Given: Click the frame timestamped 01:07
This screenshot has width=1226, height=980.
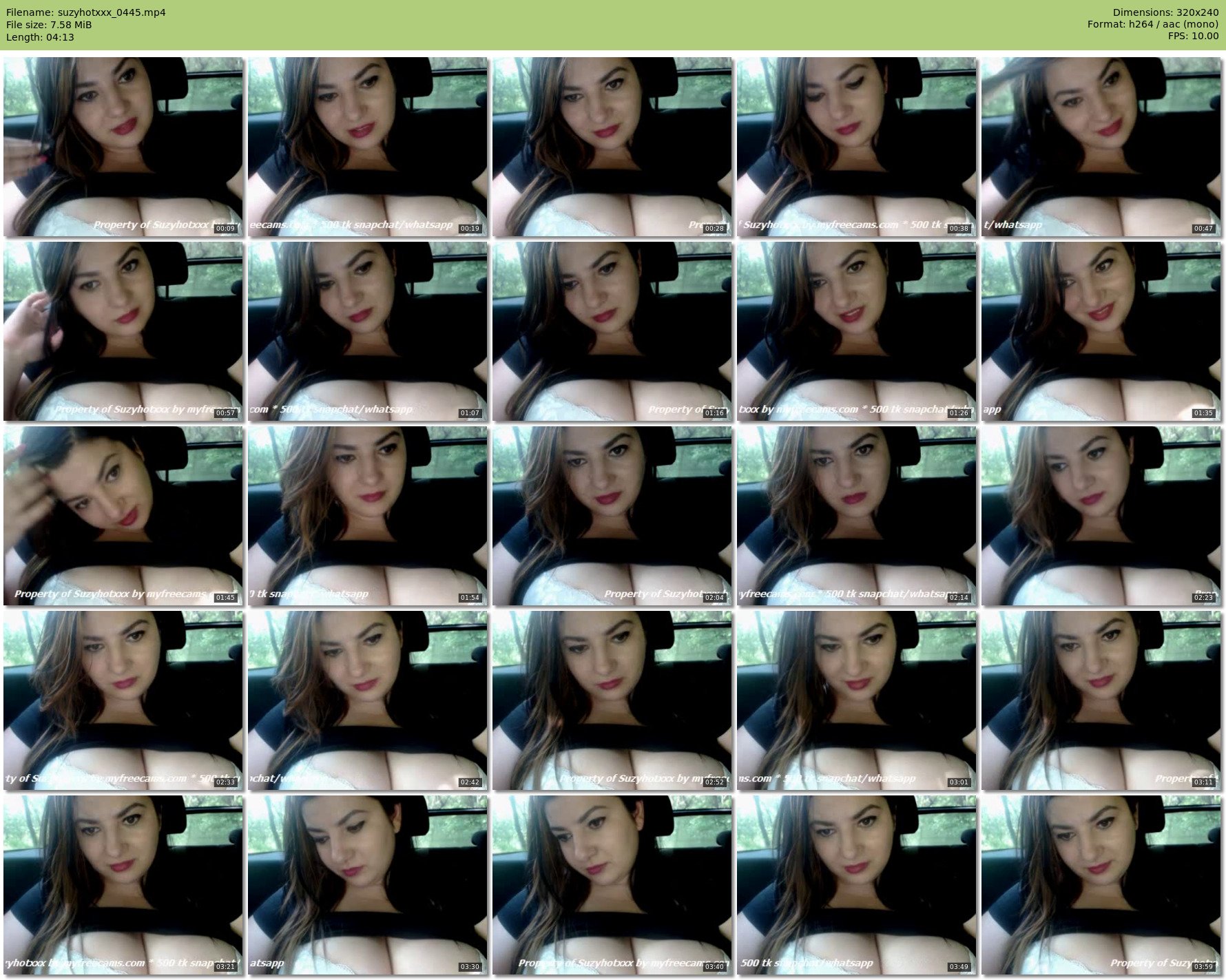Looking at the screenshot, I should [x=367, y=331].
